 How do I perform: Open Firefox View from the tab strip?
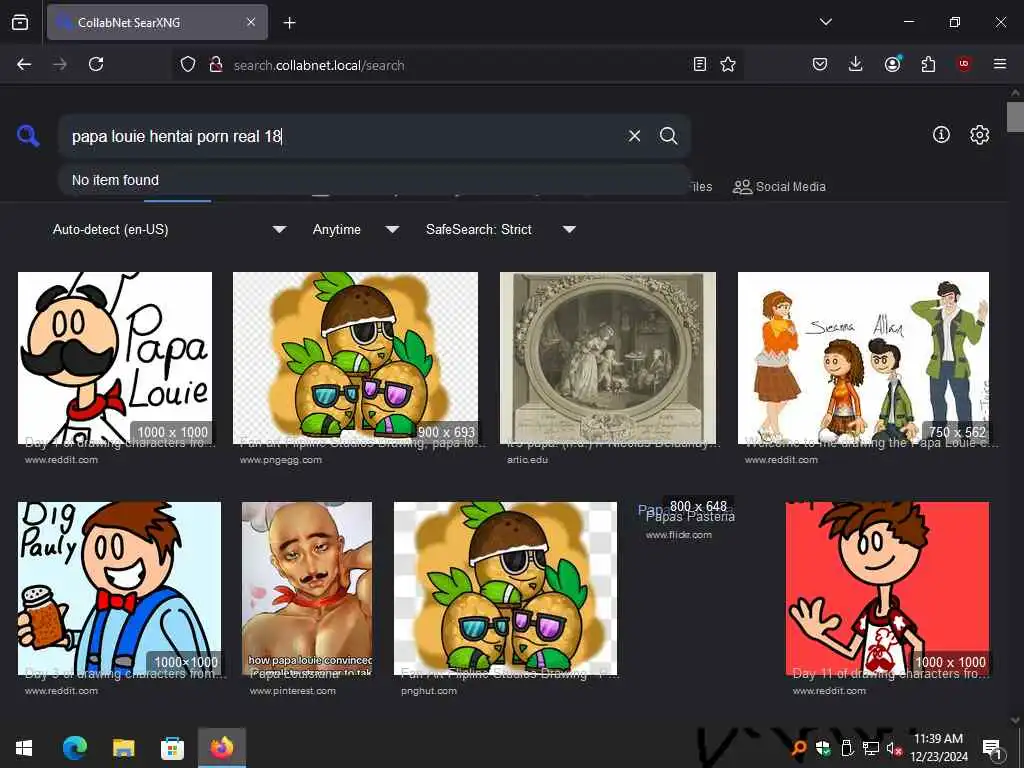click(20, 22)
